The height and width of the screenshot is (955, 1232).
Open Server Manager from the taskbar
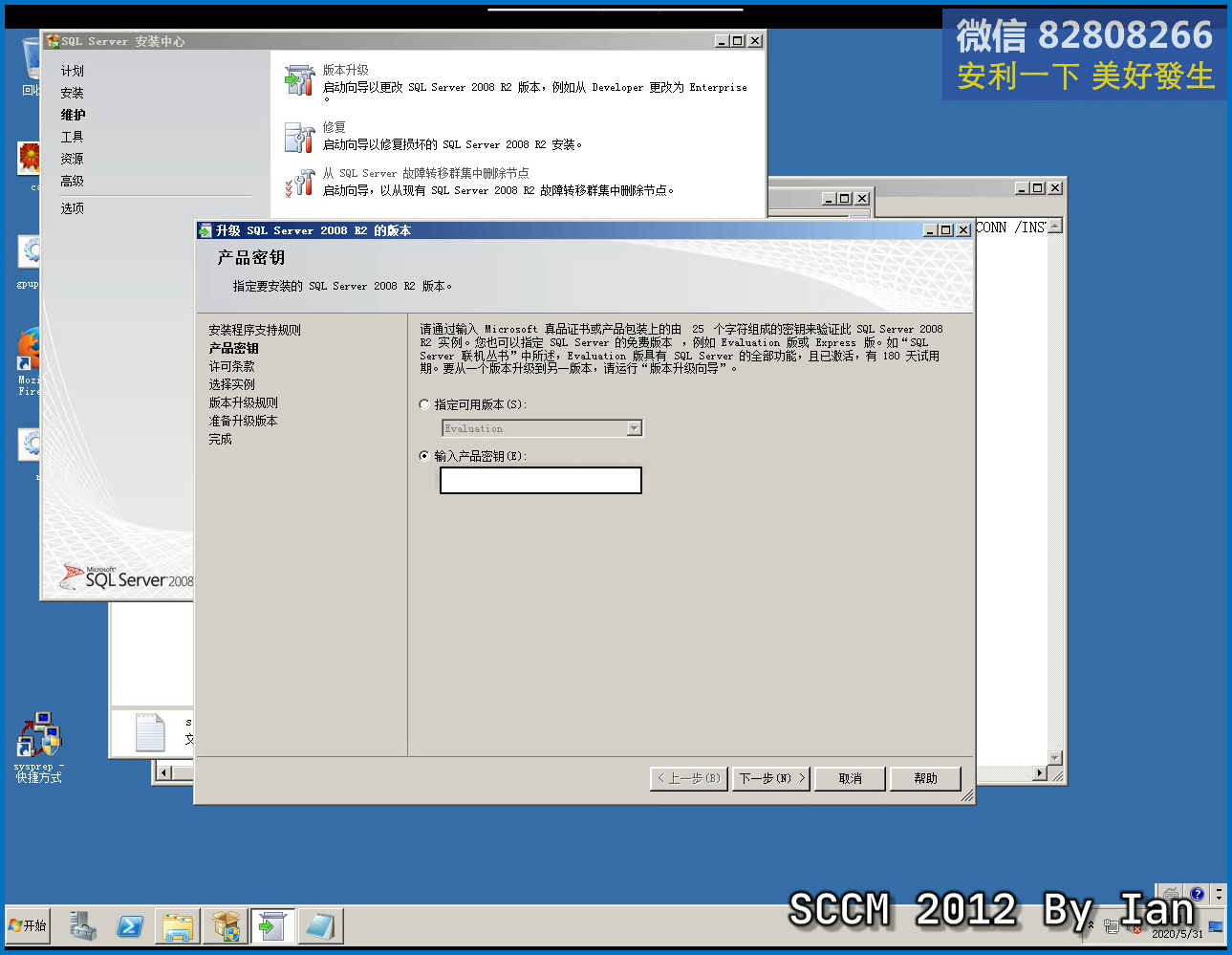click(x=83, y=925)
